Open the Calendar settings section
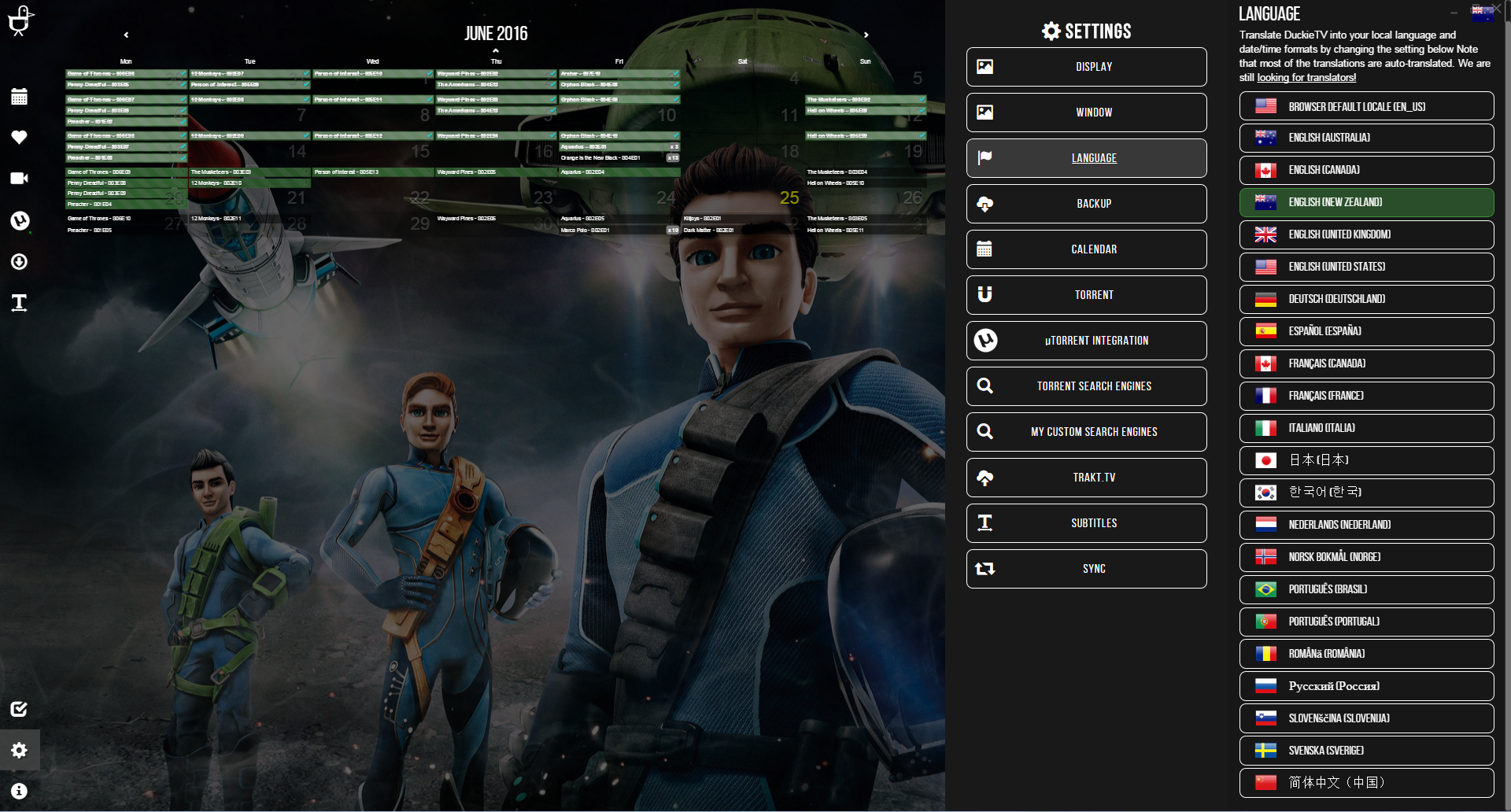Image resolution: width=1511 pixels, height=812 pixels. point(1086,249)
